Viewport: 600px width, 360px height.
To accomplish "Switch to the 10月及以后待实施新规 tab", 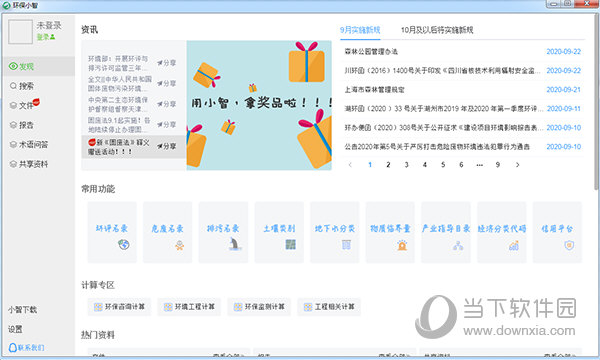I will pos(437,30).
